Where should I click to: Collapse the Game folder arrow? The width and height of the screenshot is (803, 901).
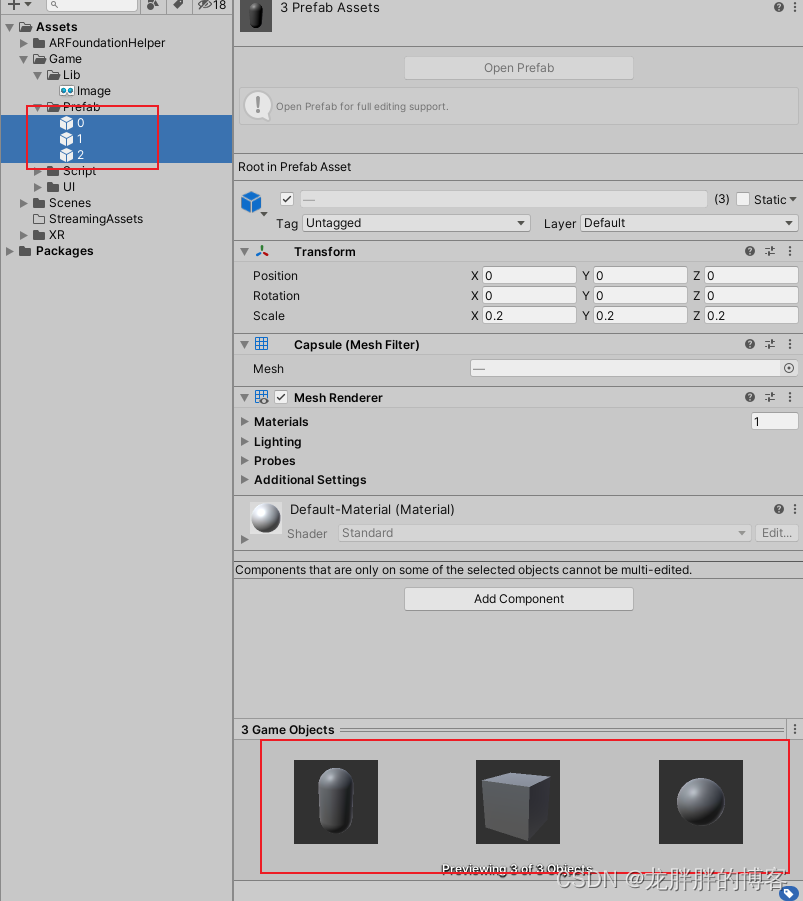click(x=24, y=59)
